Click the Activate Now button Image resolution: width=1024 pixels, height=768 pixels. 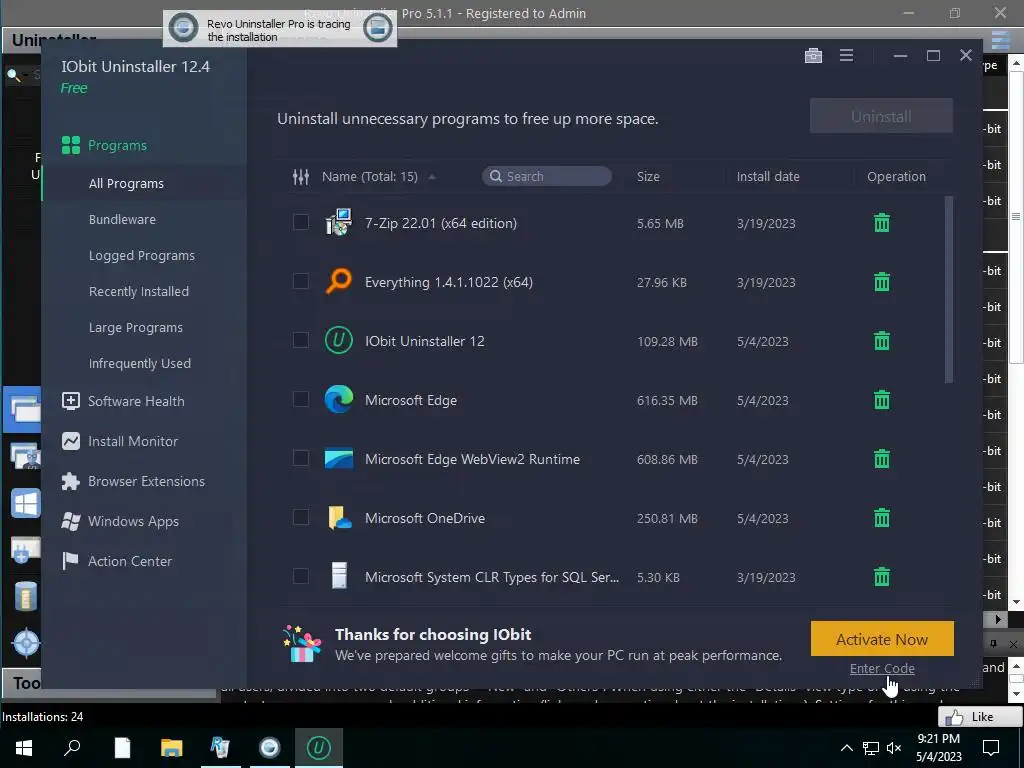(882, 639)
